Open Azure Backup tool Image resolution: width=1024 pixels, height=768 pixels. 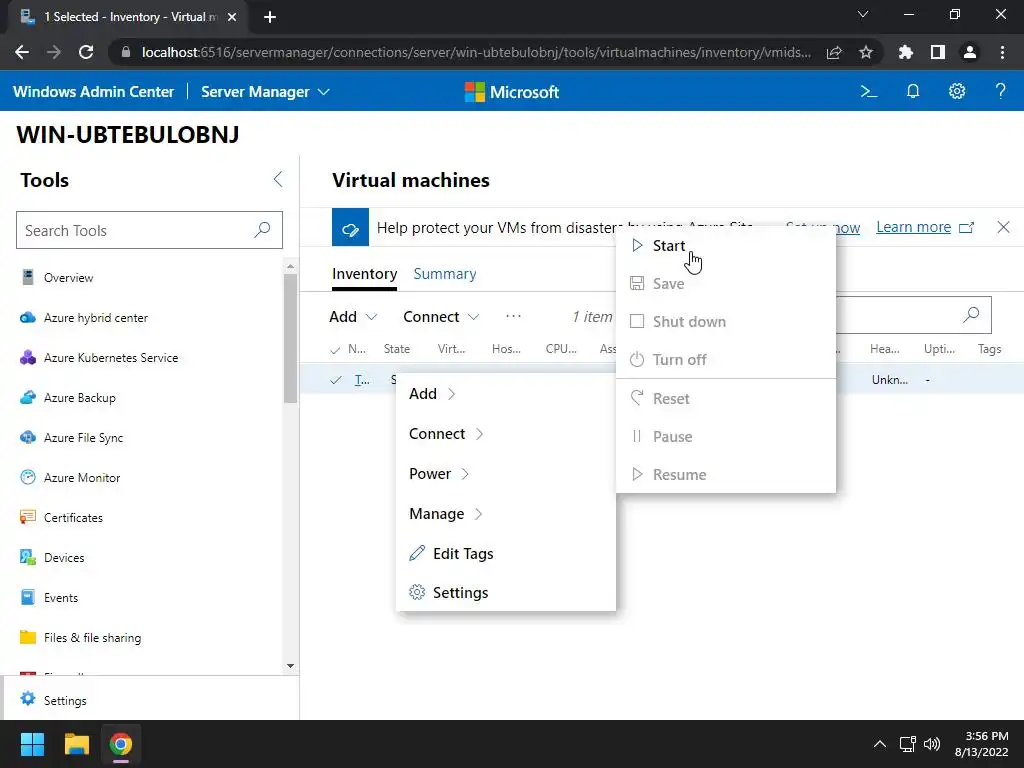tap(79, 398)
